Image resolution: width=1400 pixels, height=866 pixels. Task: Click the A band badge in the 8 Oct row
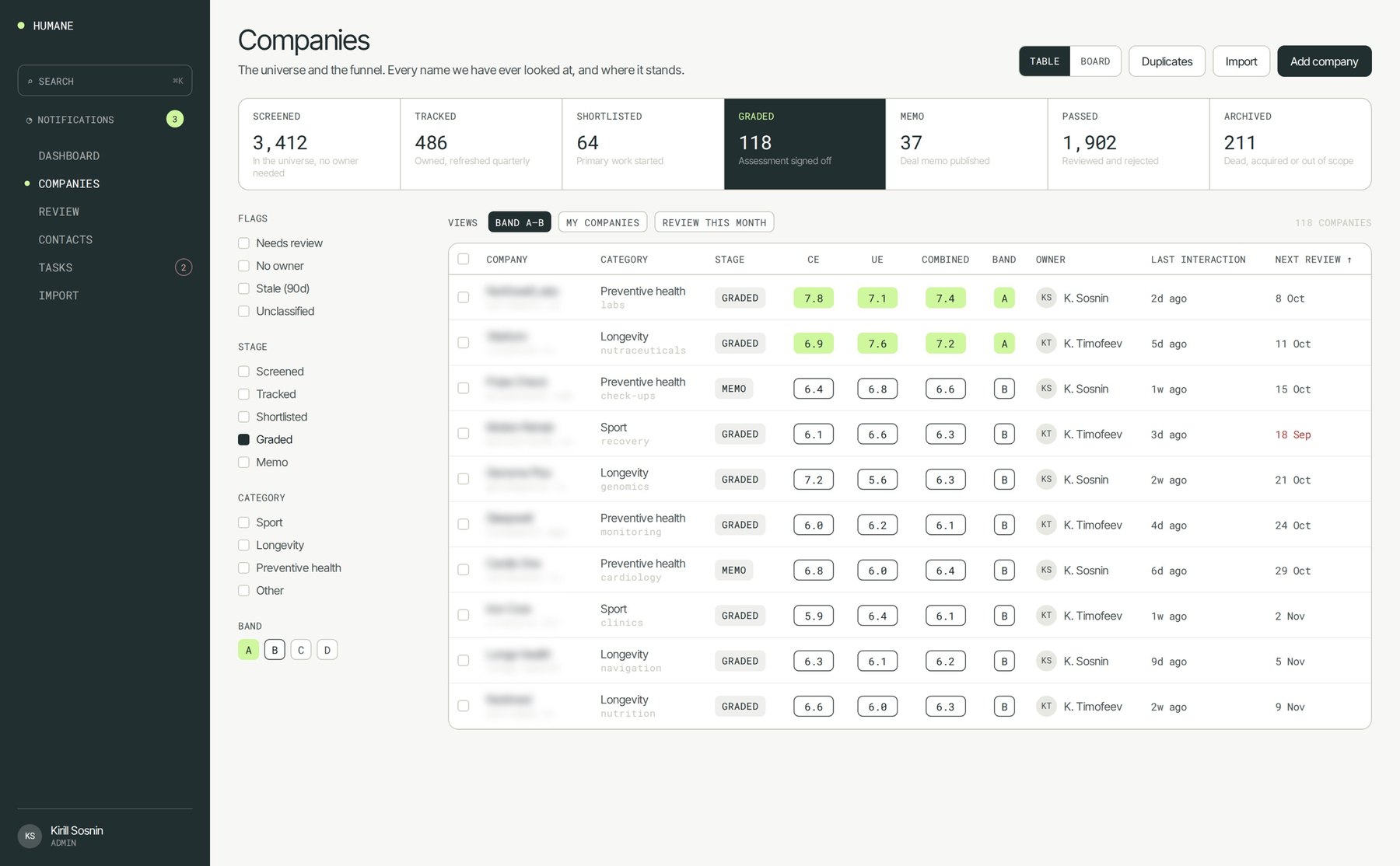(x=1004, y=298)
